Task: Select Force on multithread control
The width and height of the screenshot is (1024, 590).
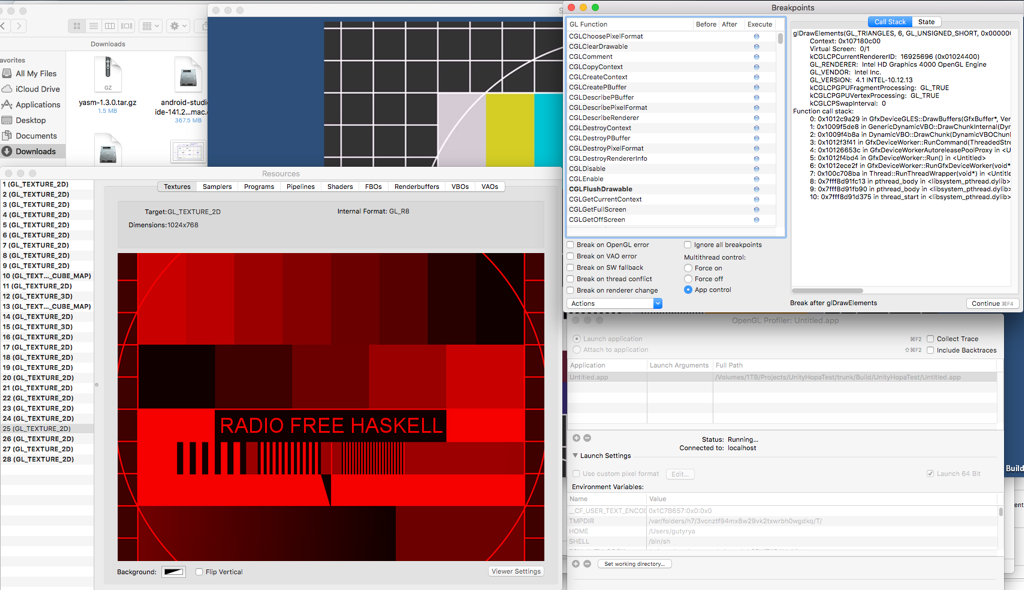Action: coord(688,268)
